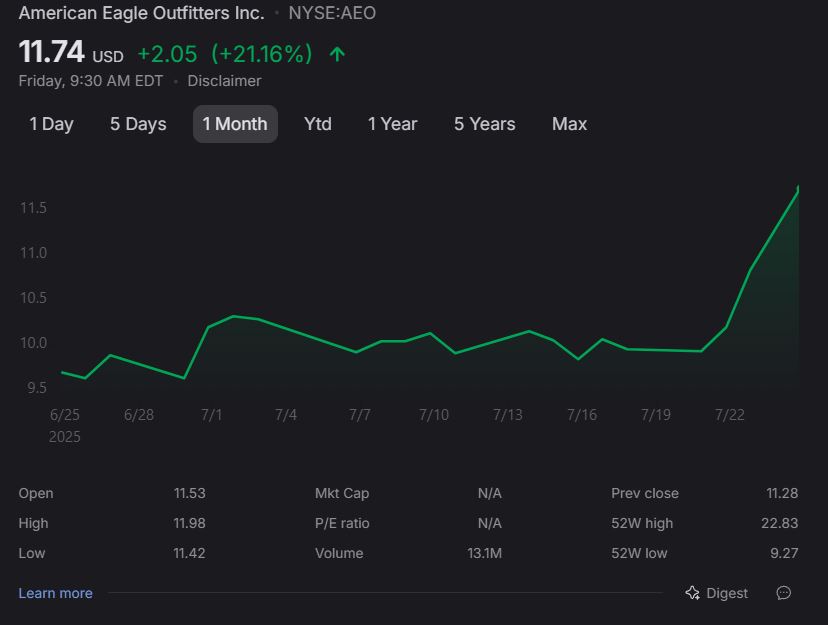Click the 52W low value 9.27

click(x=784, y=553)
